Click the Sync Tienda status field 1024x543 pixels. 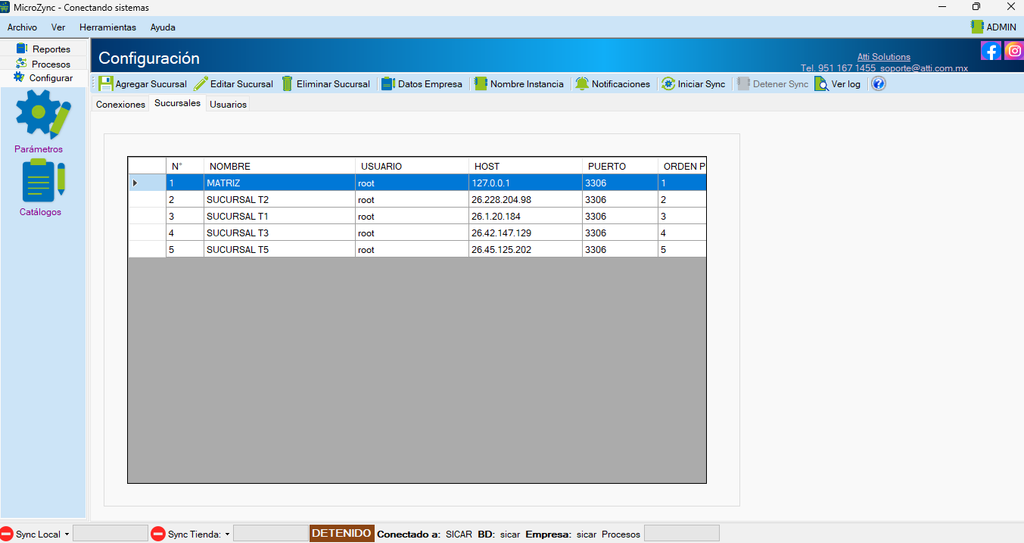click(x=271, y=533)
